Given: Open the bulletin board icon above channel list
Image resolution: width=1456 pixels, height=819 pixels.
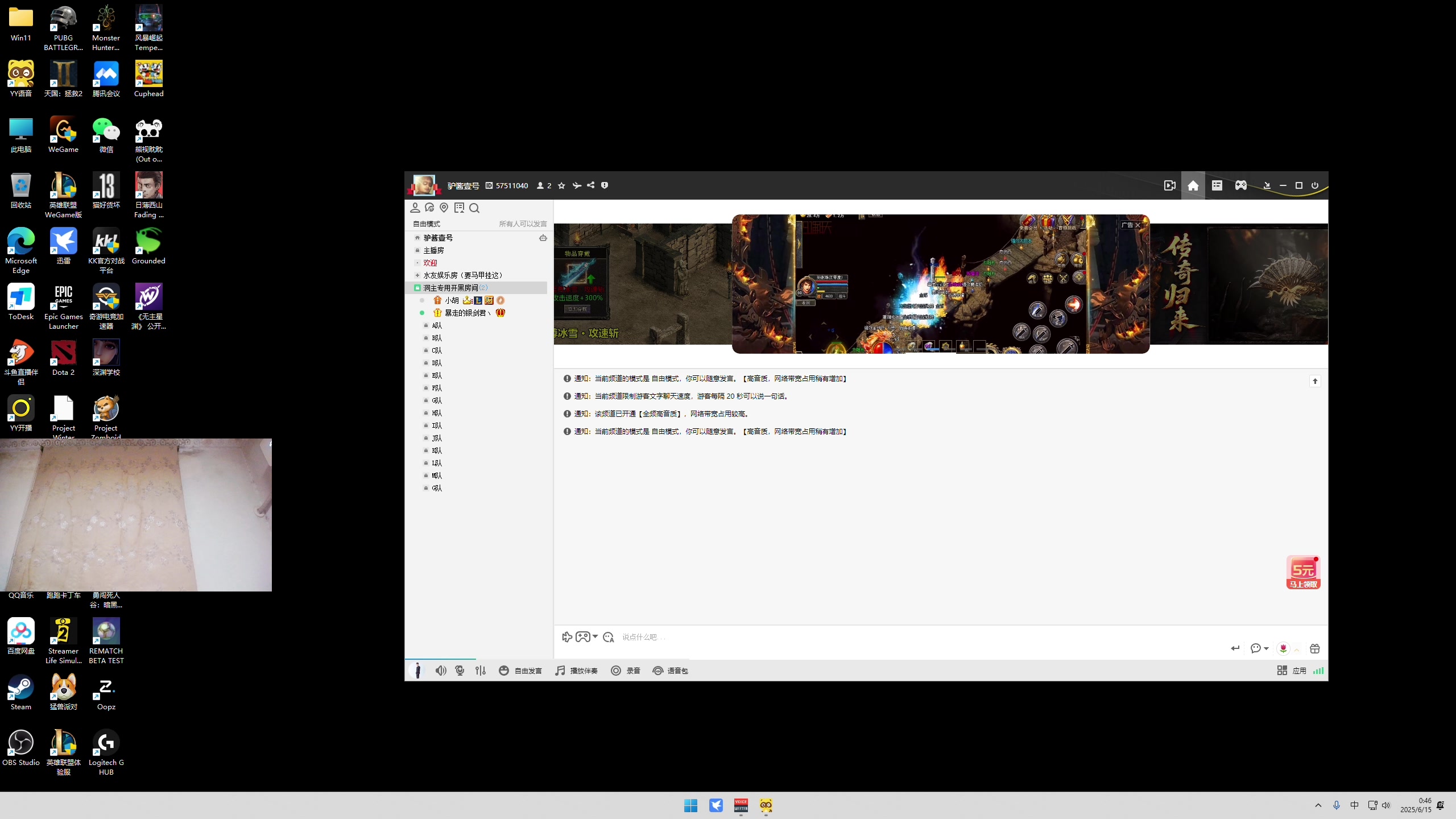Looking at the screenshot, I should click(459, 208).
